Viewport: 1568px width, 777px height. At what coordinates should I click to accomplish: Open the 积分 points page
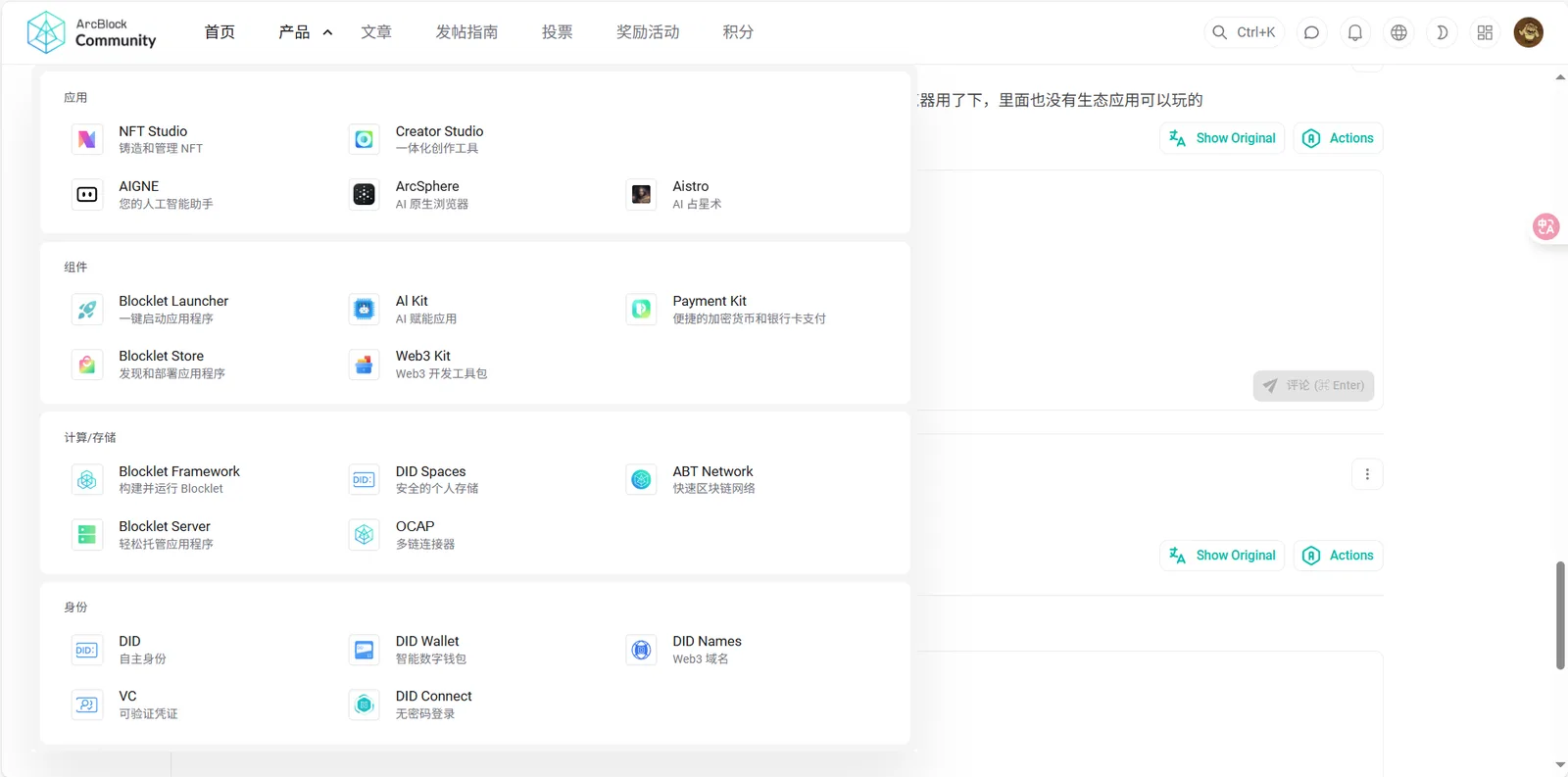click(x=738, y=32)
